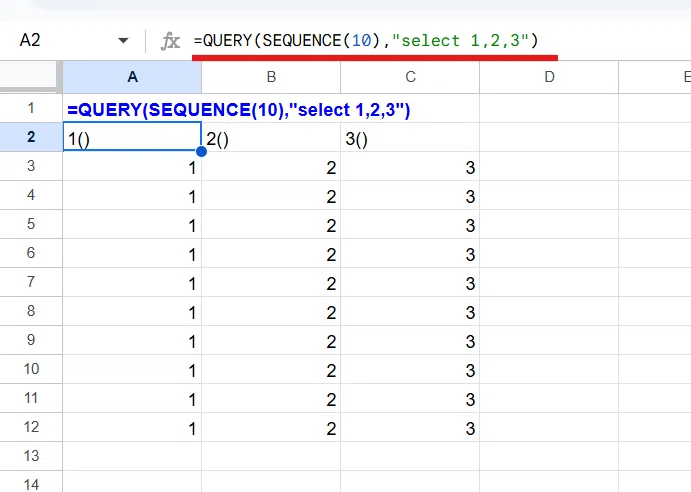The height and width of the screenshot is (492, 691).
Task: Open the Name Box dropdown arrow
Action: point(123,41)
